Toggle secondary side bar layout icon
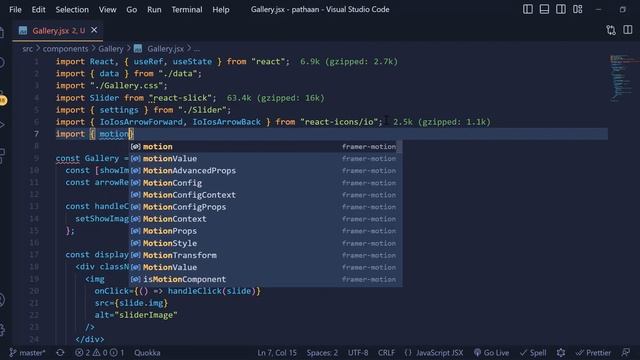 point(561,9)
